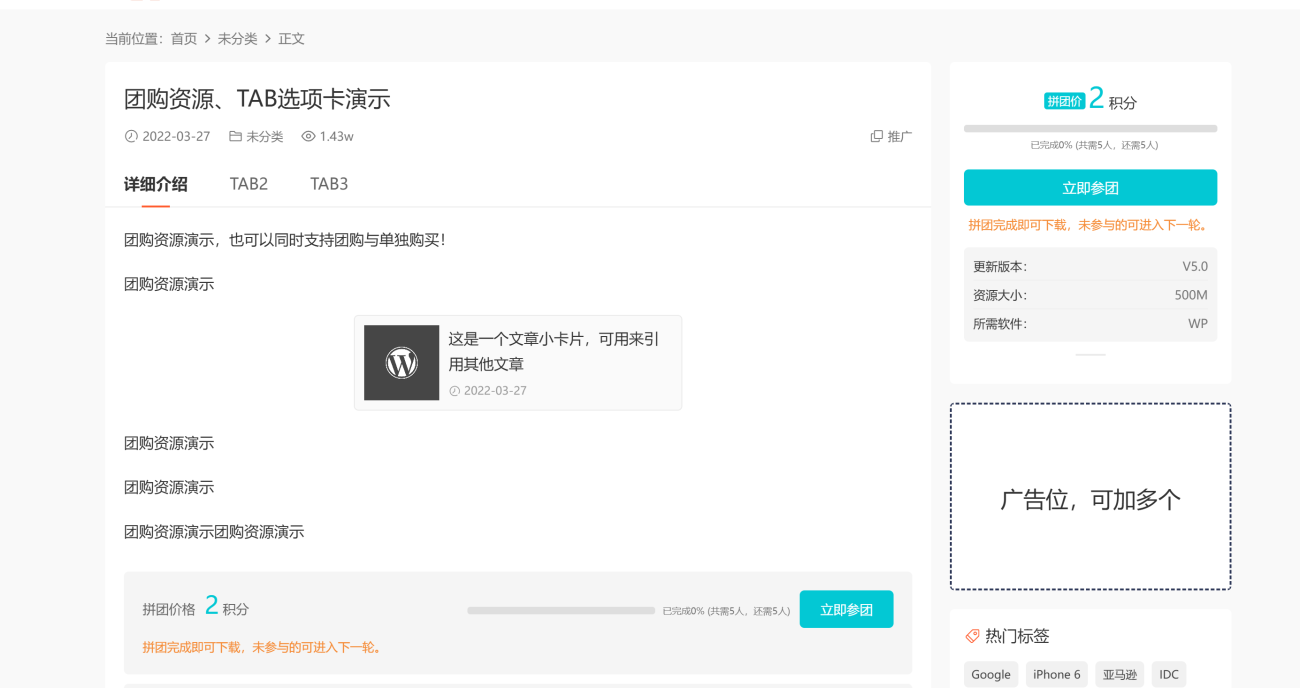Click the 热门标签 tag icon
This screenshot has width=1300, height=688.
(972, 636)
